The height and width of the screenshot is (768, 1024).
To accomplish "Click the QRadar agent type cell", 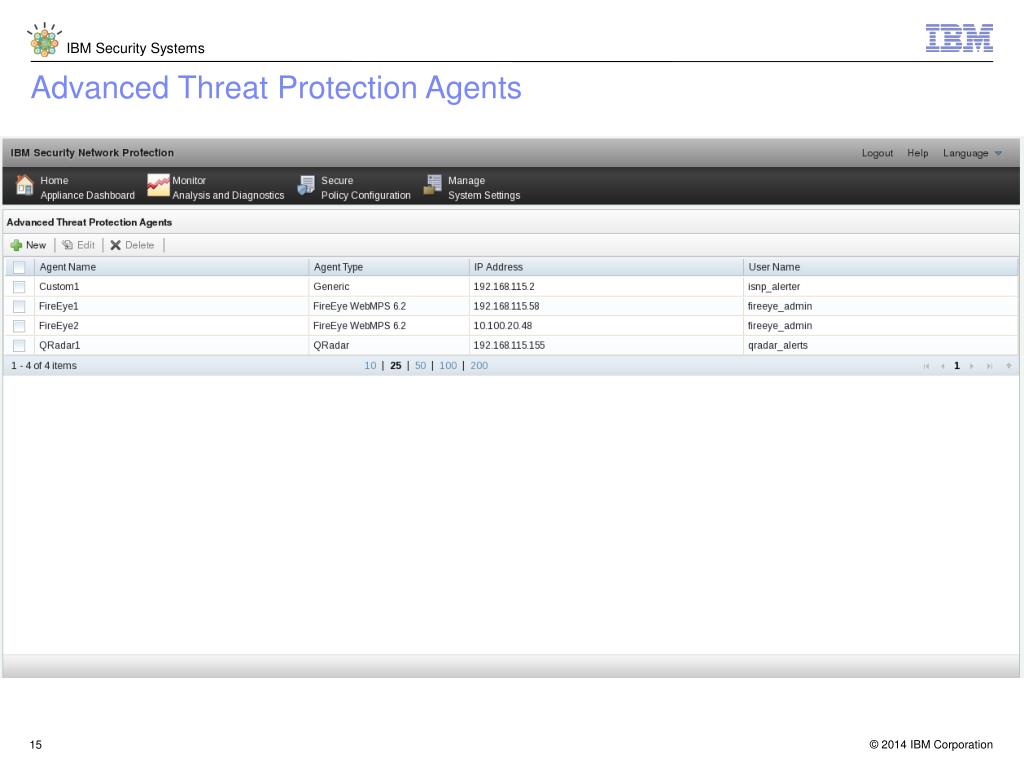I will 389,345.
